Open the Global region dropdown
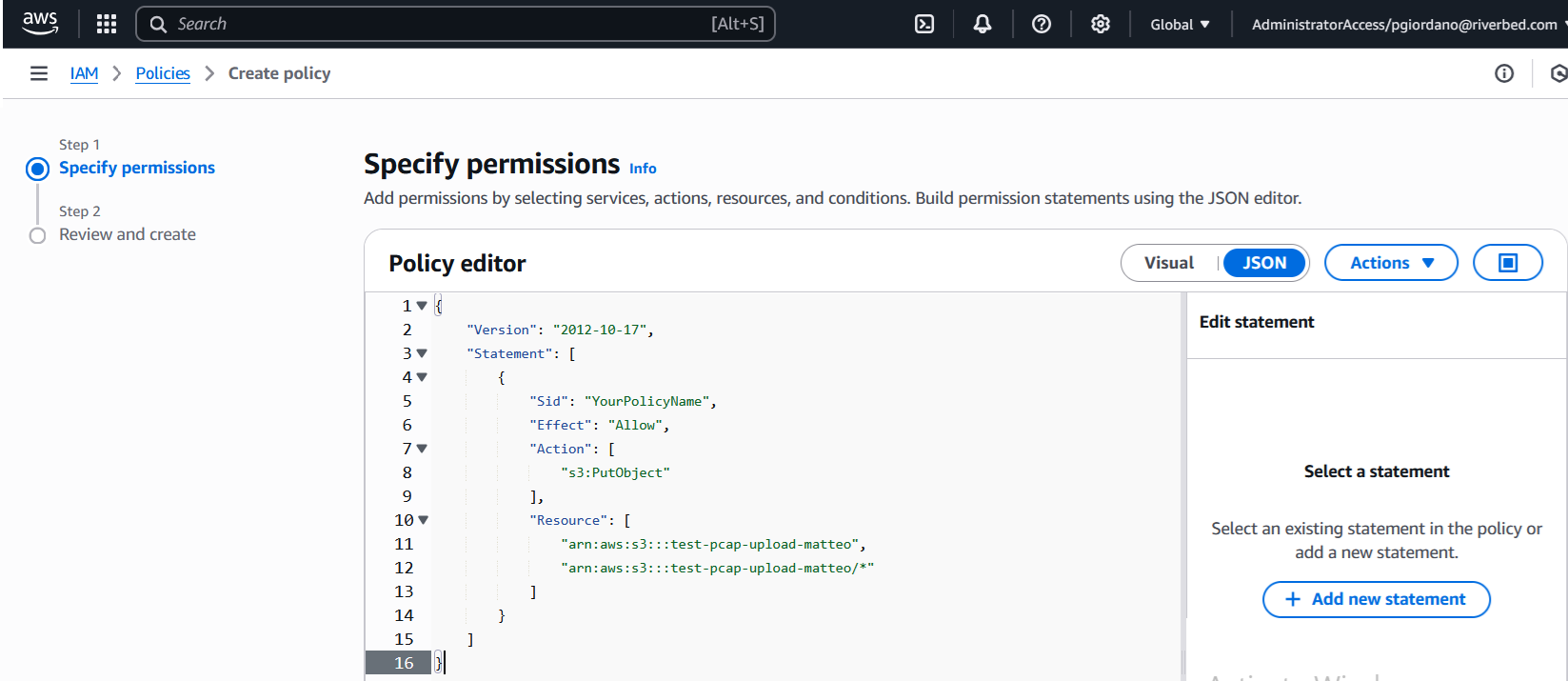Screen dimensions: 1568x681 pyautogui.click(x=1180, y=24)
